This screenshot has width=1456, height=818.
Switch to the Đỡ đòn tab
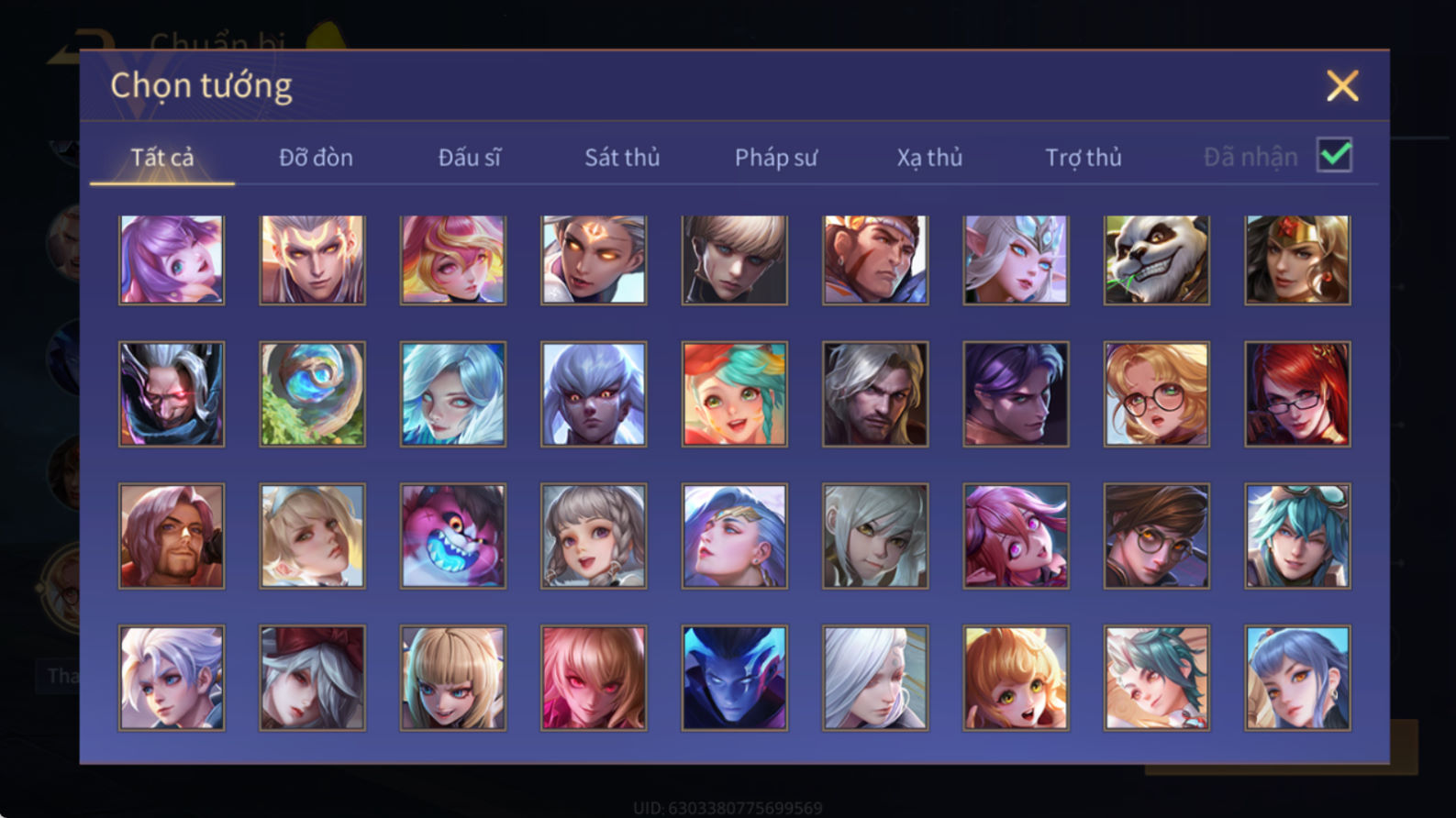(316, 158)
